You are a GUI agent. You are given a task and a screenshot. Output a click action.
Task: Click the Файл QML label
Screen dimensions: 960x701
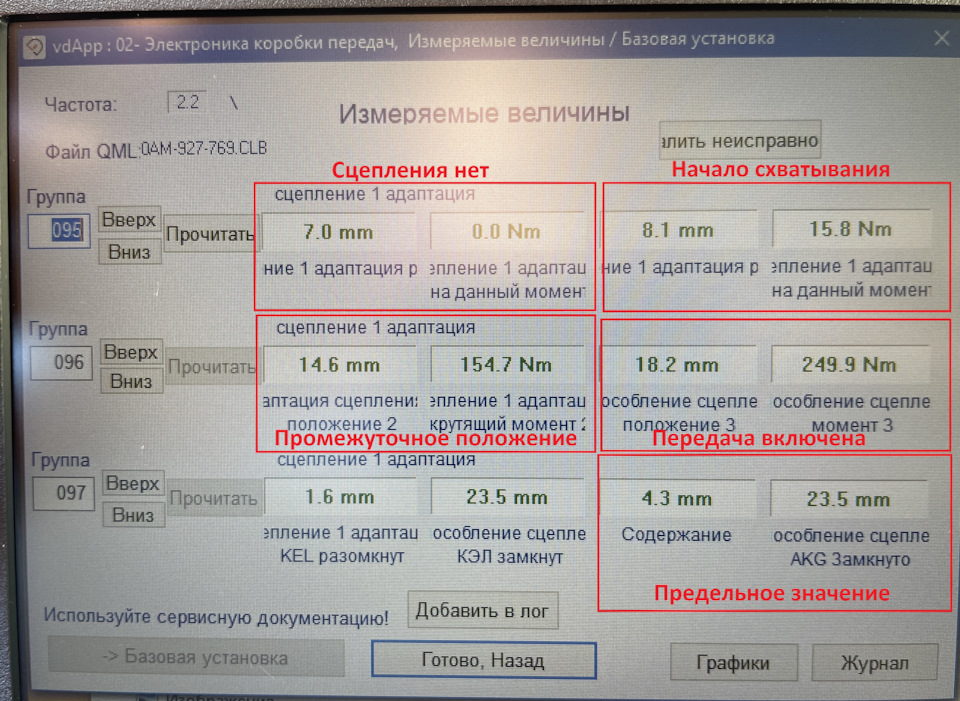pos(91,151)
